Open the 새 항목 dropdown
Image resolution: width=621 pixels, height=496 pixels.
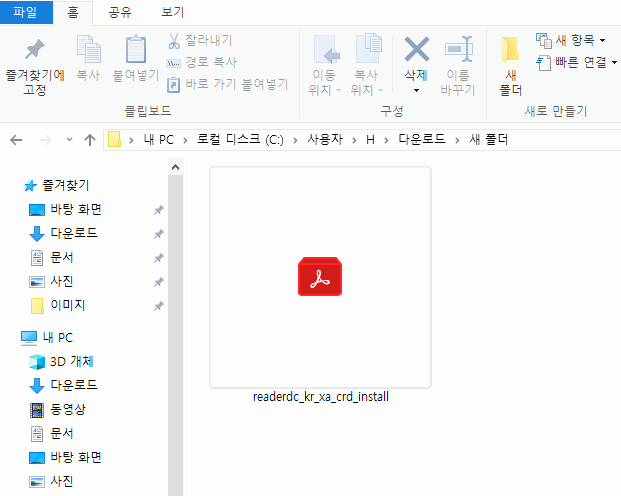click(571, 40)
